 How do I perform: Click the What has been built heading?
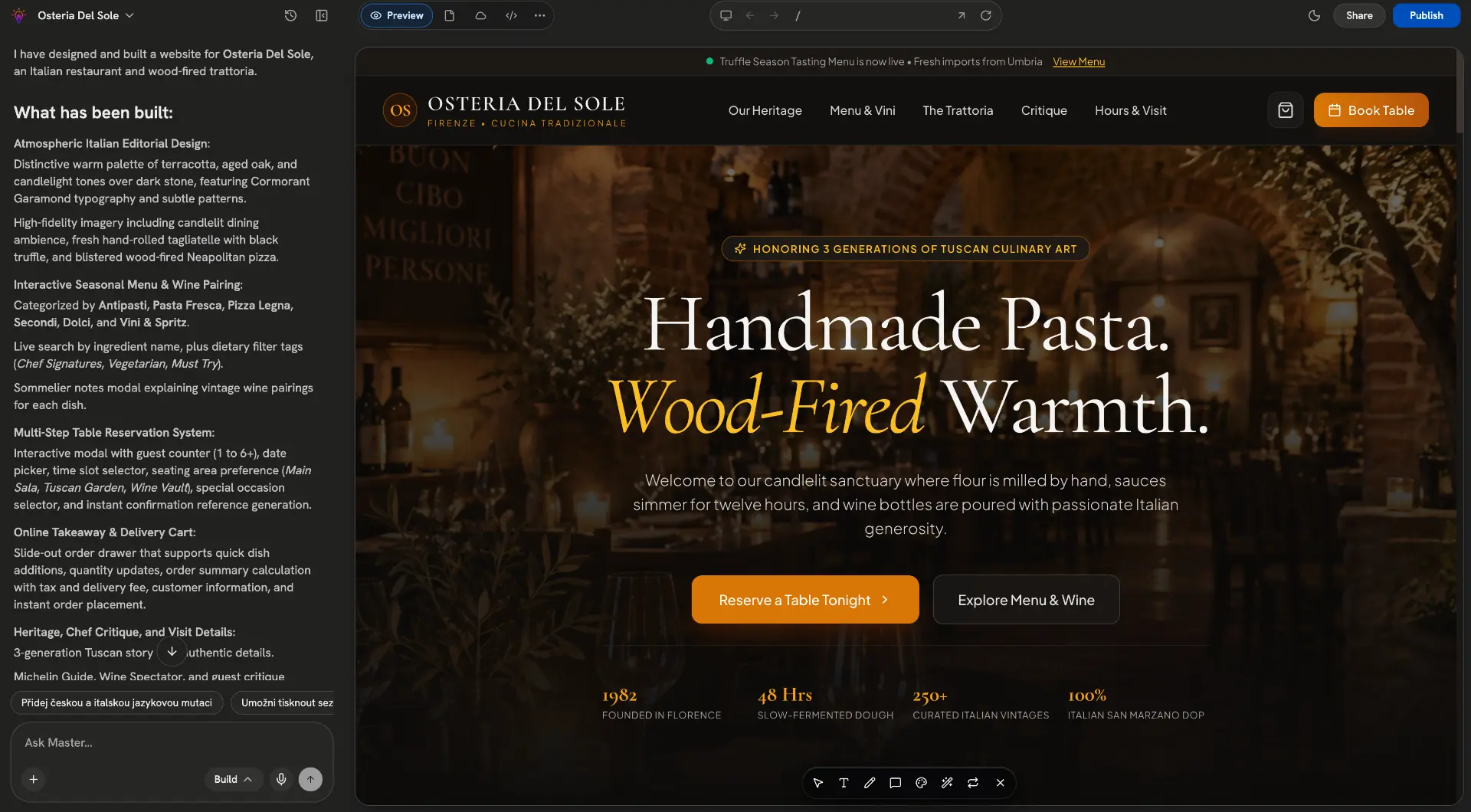click(93, 113)
